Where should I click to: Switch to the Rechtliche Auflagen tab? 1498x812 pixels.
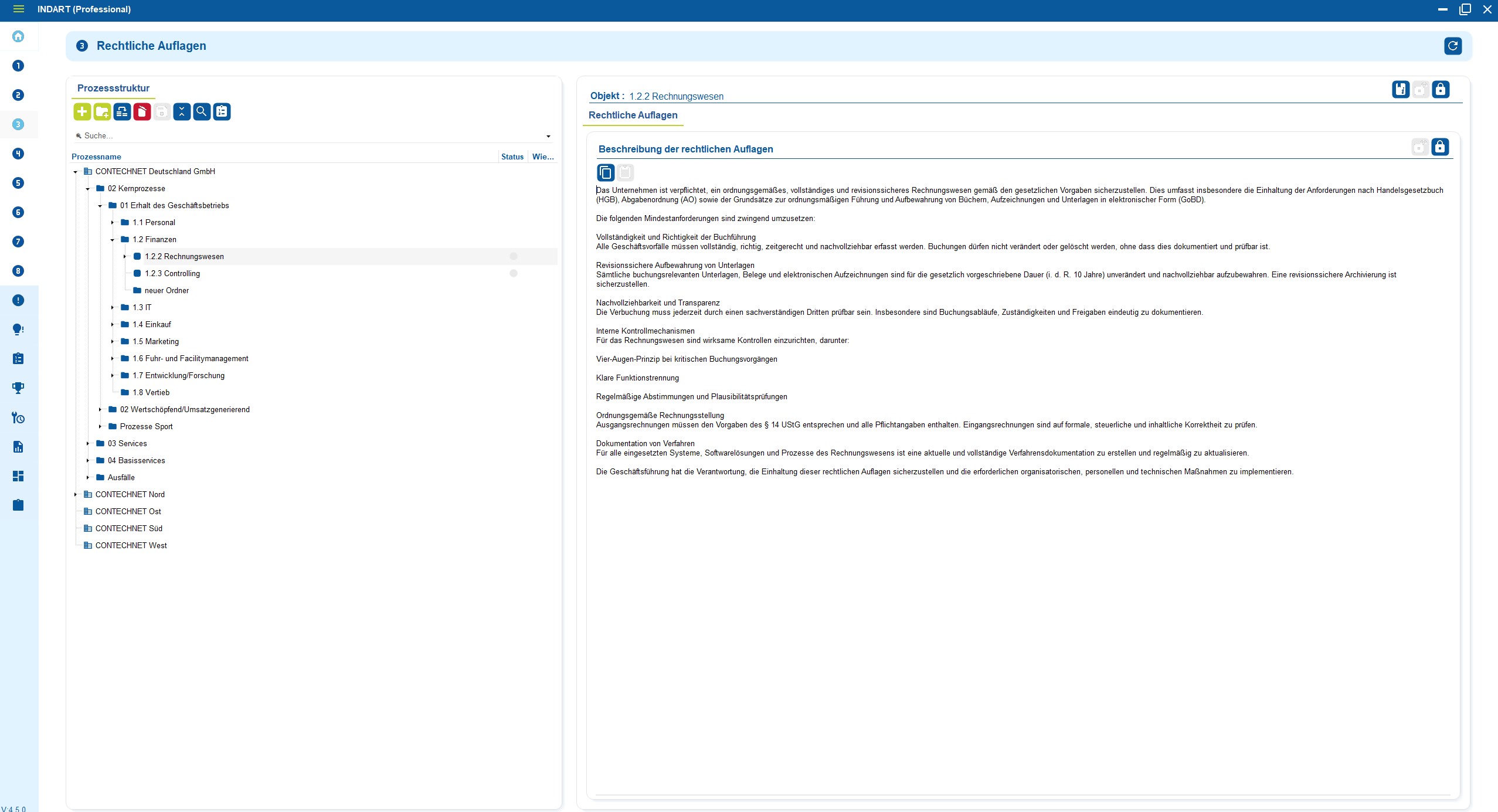coord(633,115)
